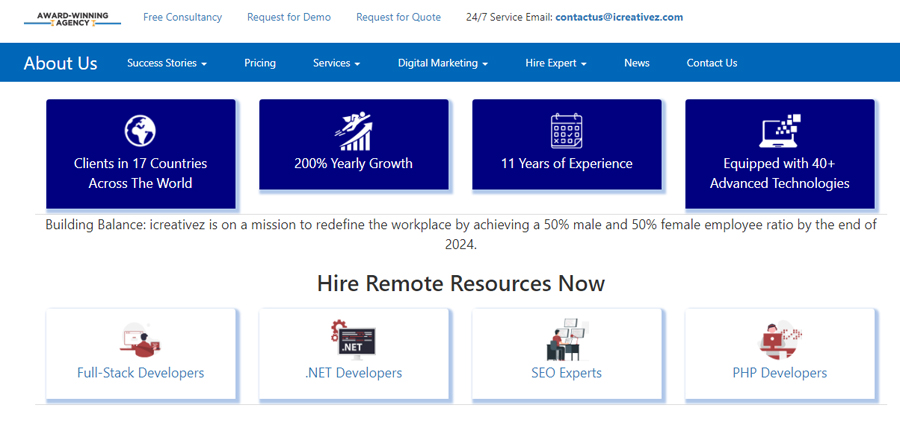Open the News page
The image size is (900, 435).
coord(637,63)
